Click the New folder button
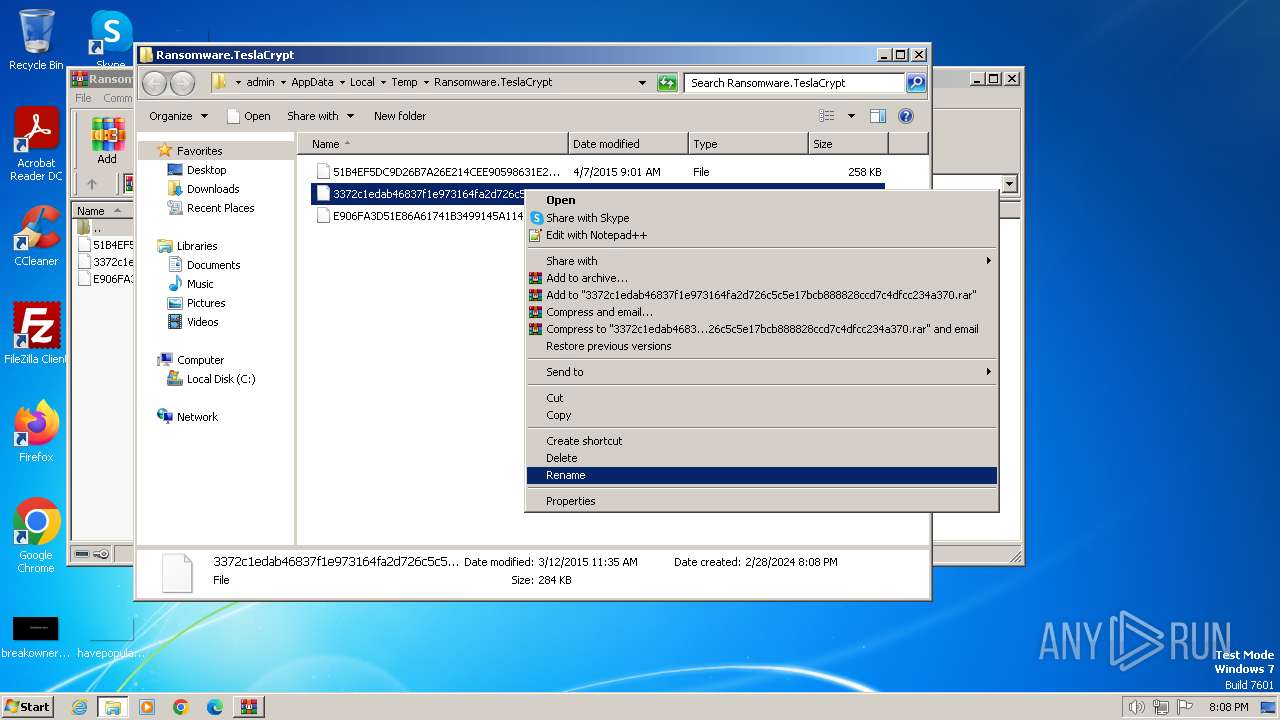 400,116
